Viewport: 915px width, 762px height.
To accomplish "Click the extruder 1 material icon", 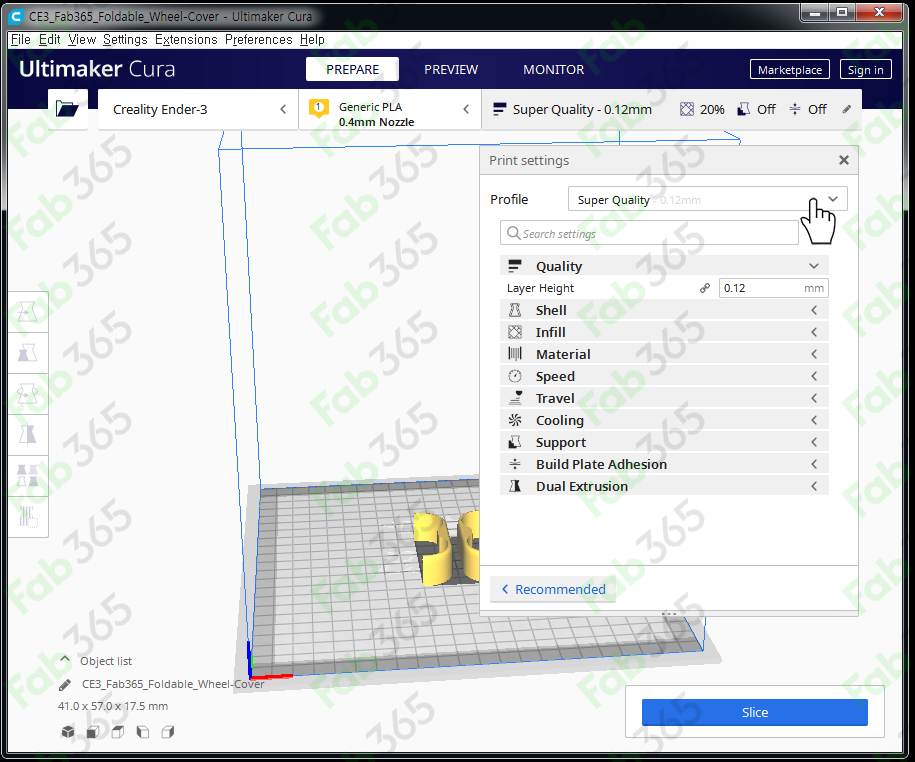I will click(x=319, y=109).
